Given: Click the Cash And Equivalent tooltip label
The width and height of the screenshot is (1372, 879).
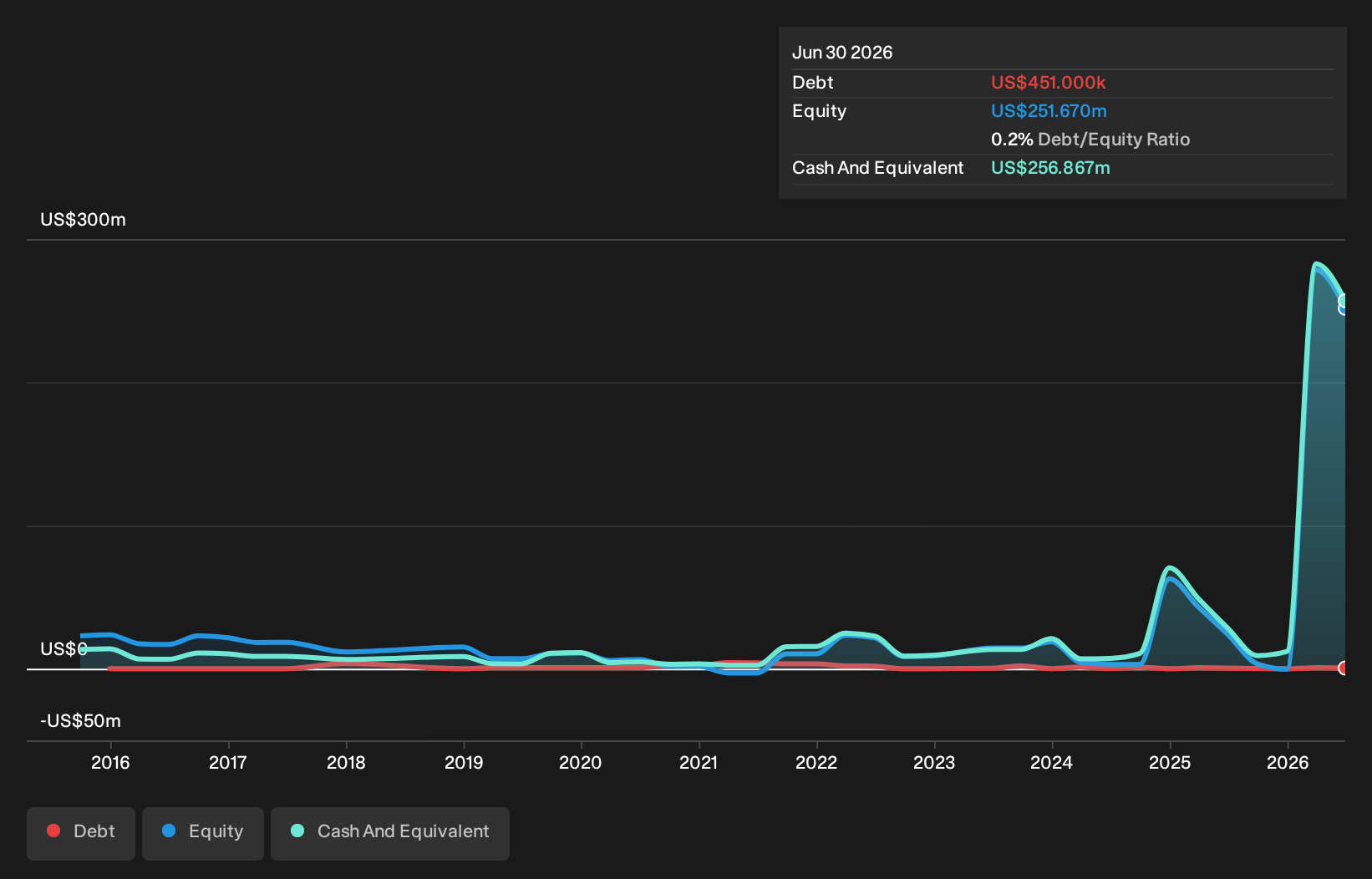Looking at the screenshot, I should (877, 168).
